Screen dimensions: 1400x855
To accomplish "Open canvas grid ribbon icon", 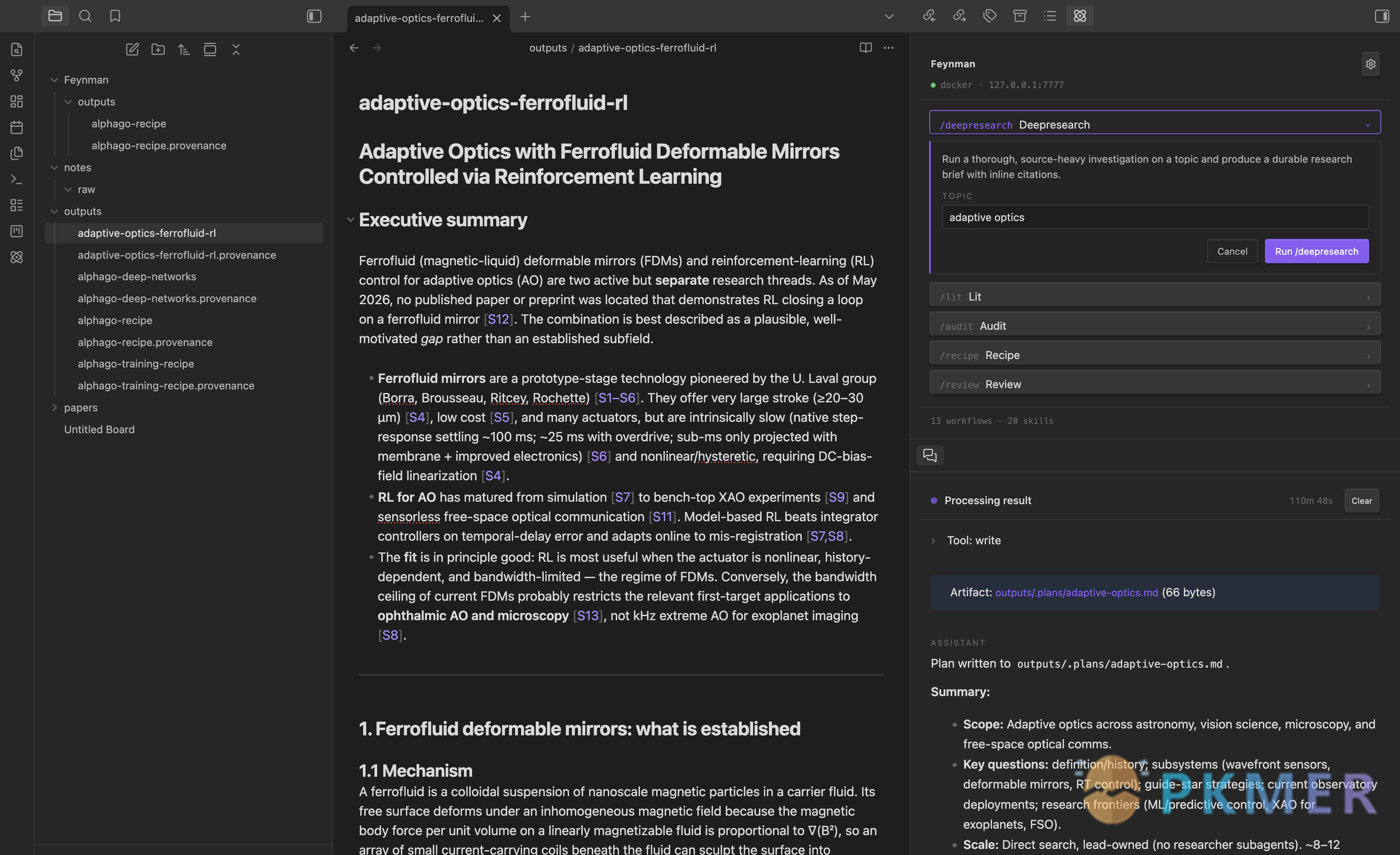I will pos(17,101).
